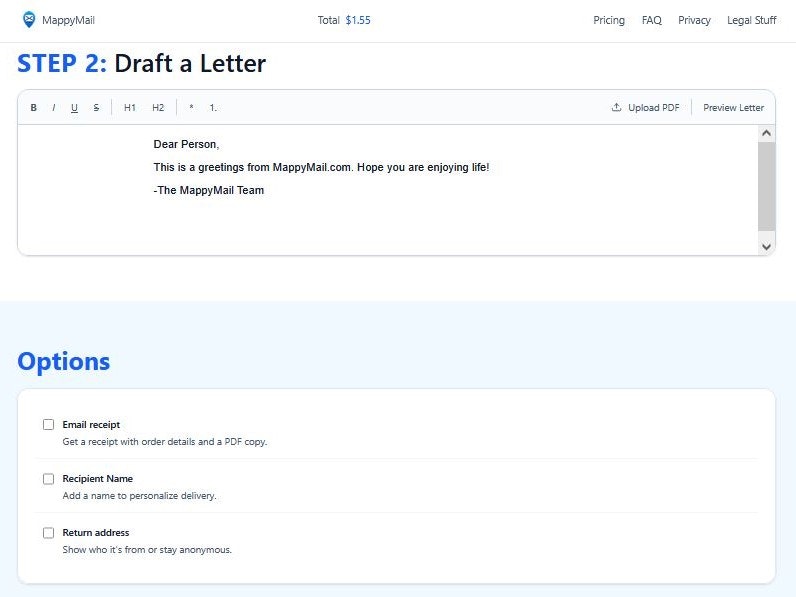Open the Legal Stuff page
Screen dimensions: 796x597
751,20
